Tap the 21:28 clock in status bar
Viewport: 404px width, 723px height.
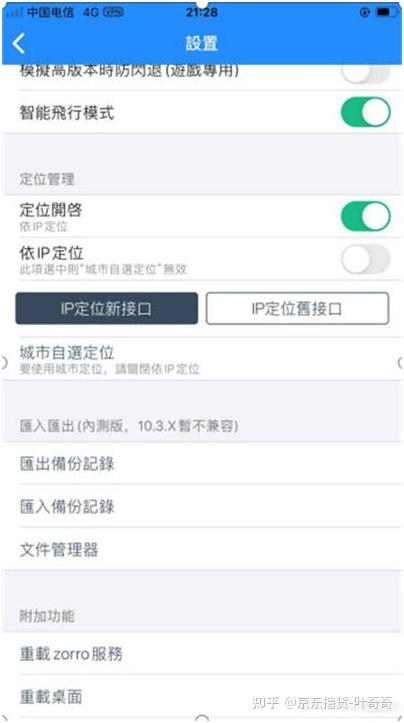pos(202,12)
